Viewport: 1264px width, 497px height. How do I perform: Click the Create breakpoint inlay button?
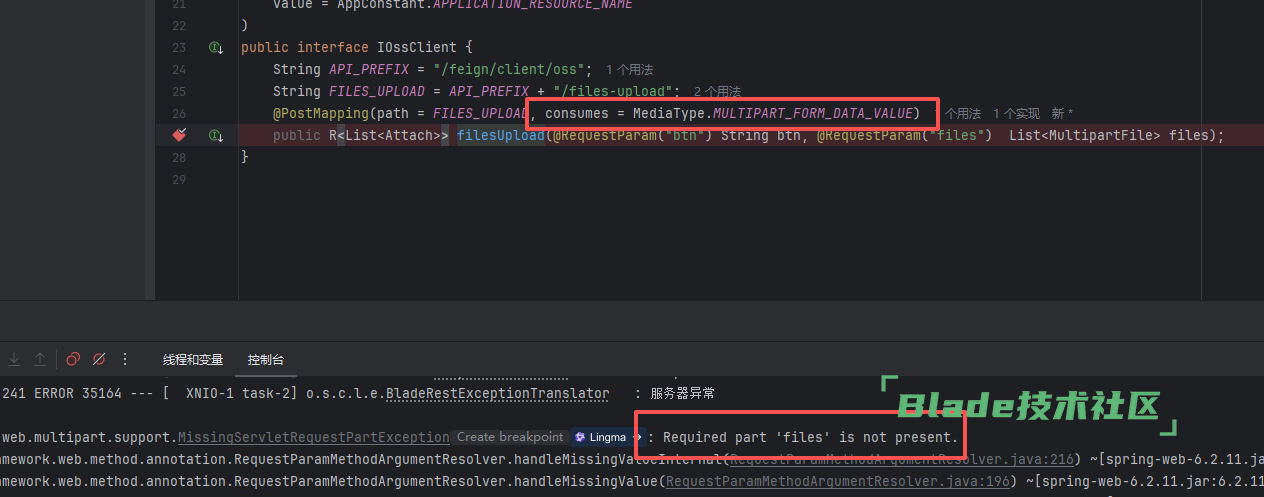510,437
